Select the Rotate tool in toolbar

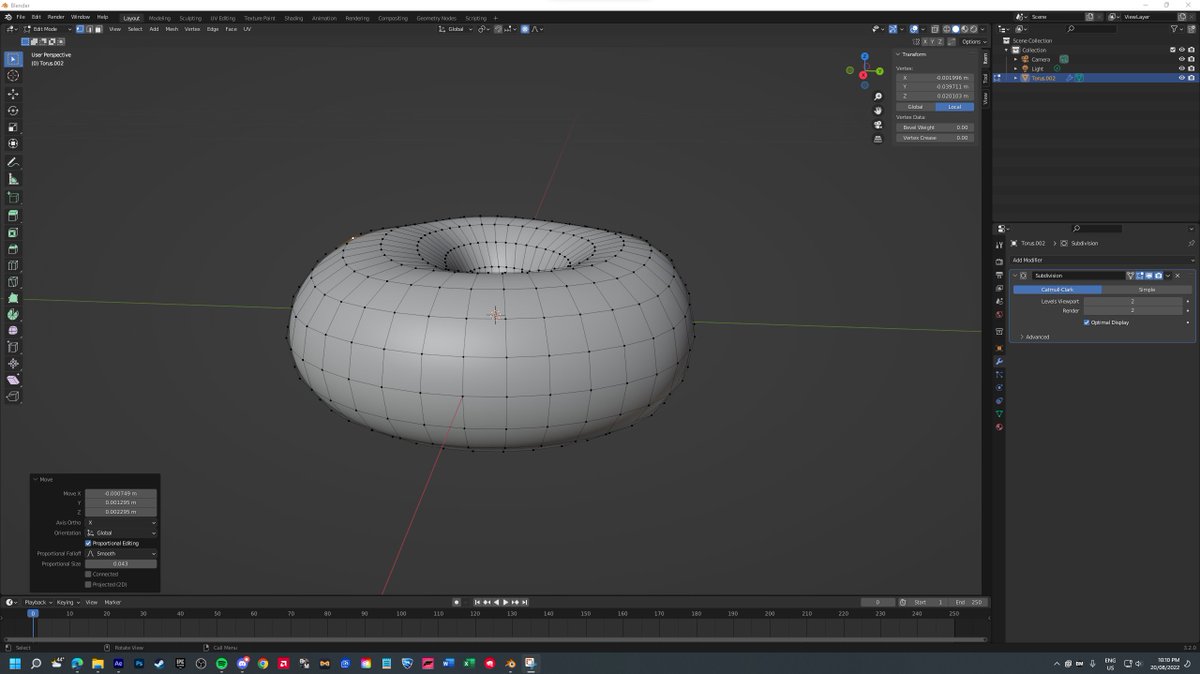coord(13,111)
